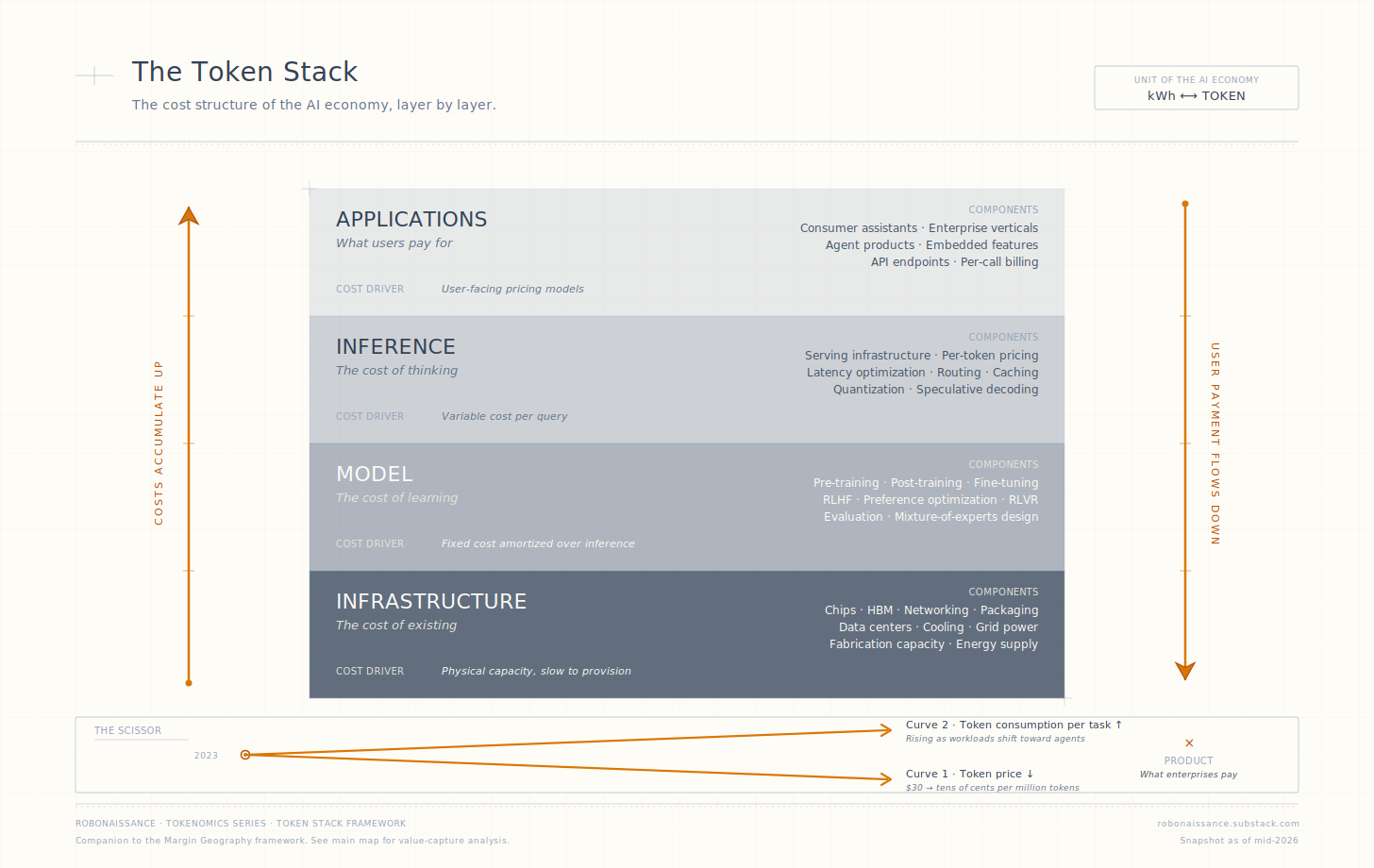The width and height of the screenshot is (1374, 868).
Task: Click the upward arrowhead of Costs Accumulate Up
Action: tap(189, 216)
